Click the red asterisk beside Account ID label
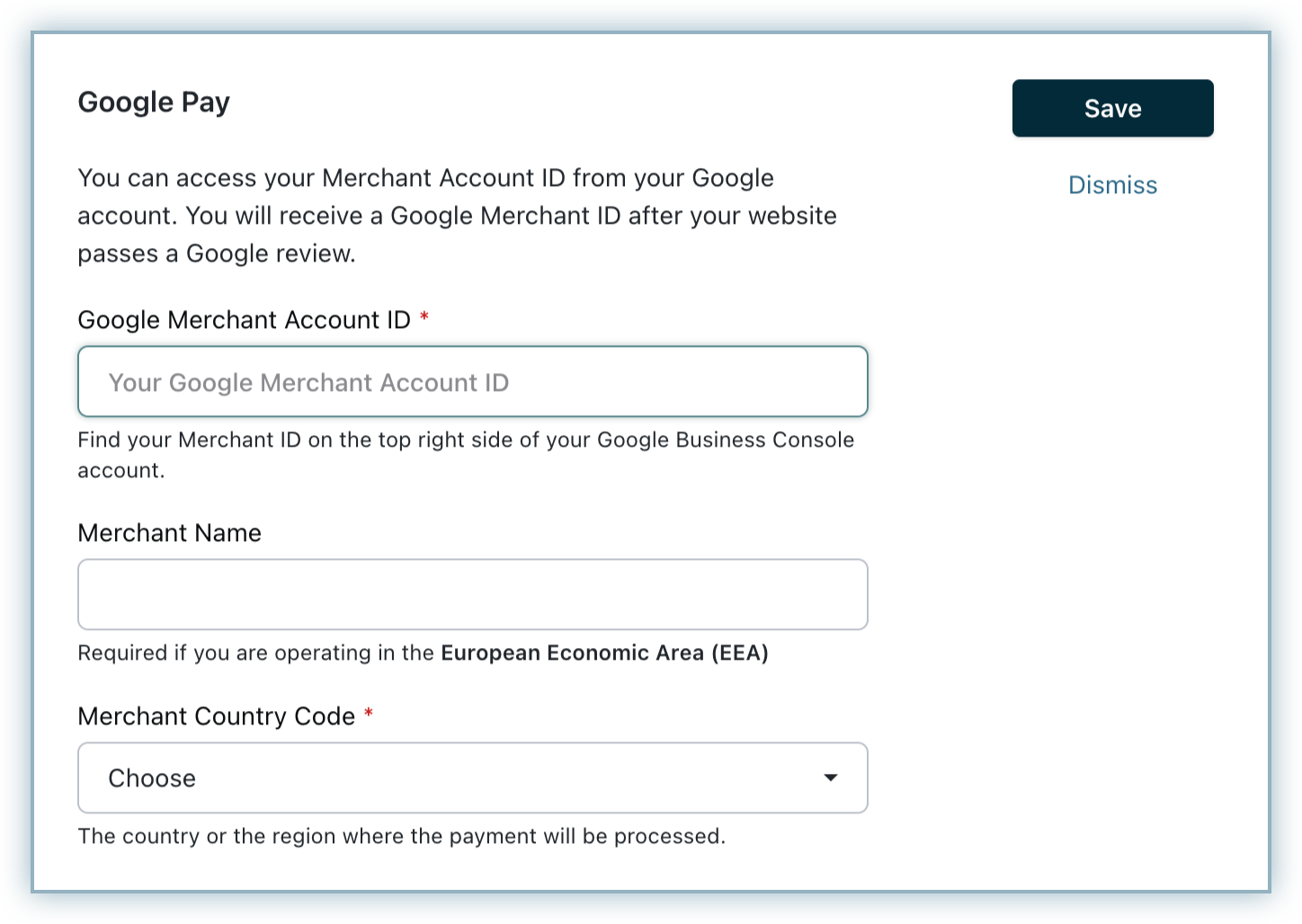Screen dimensions: 1302x924 [424, 318]
